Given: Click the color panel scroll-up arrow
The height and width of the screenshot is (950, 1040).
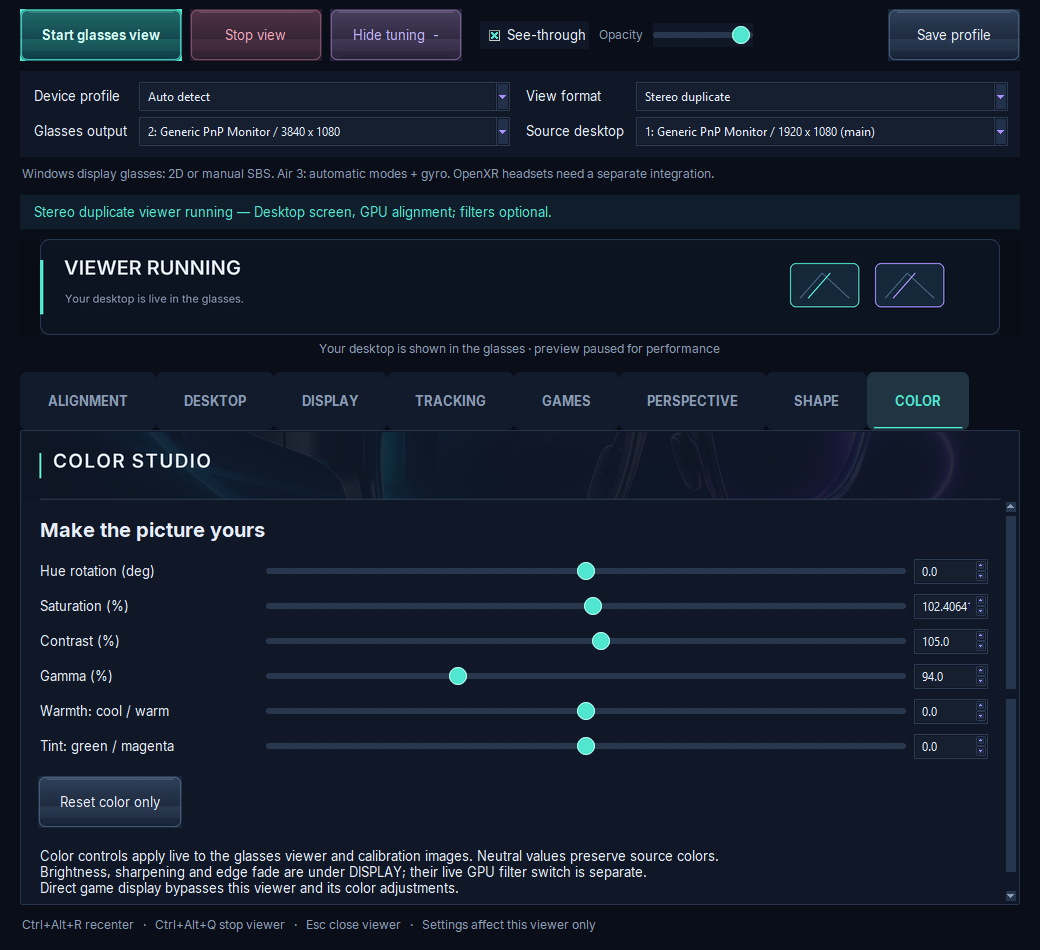Looking at the screenshot, I should (1011, 507).
